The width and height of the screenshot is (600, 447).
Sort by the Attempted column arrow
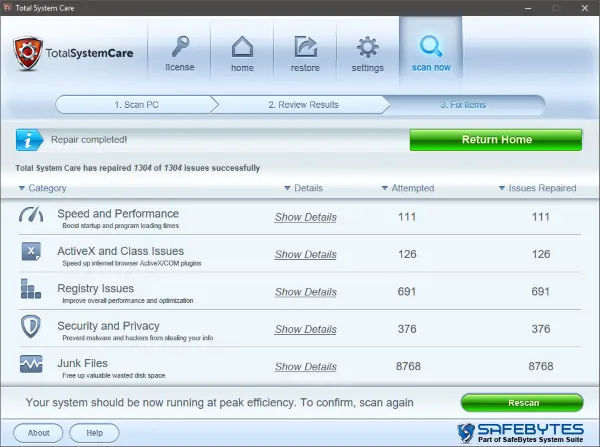point(385,188)
